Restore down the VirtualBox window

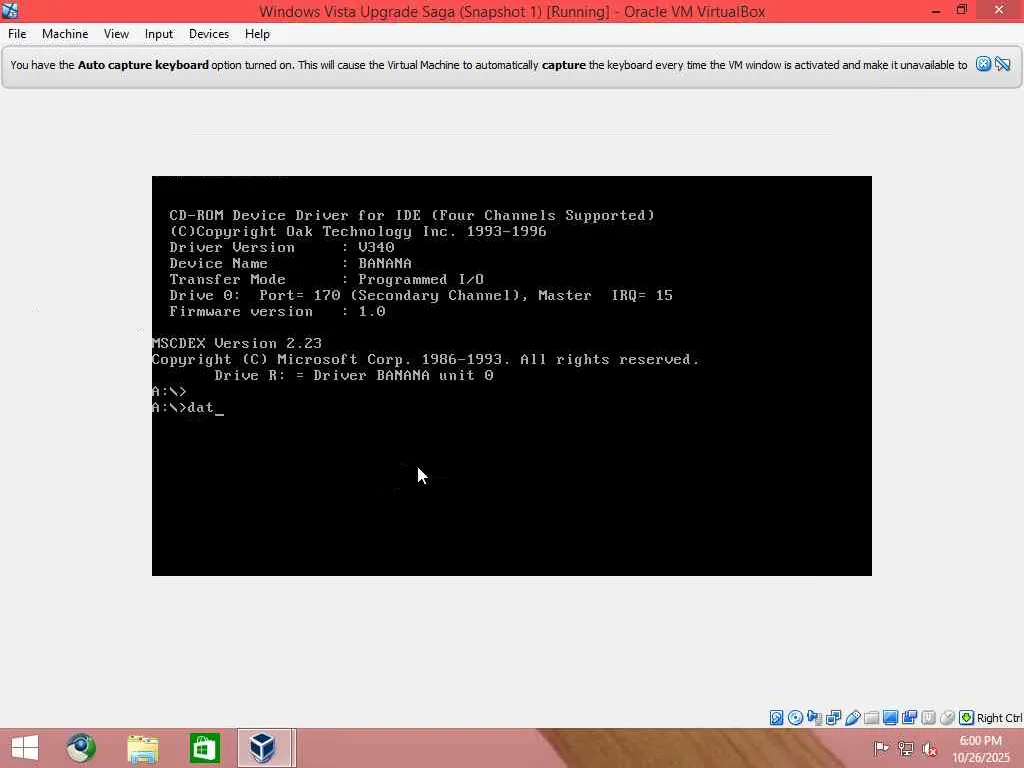[961, 10]
